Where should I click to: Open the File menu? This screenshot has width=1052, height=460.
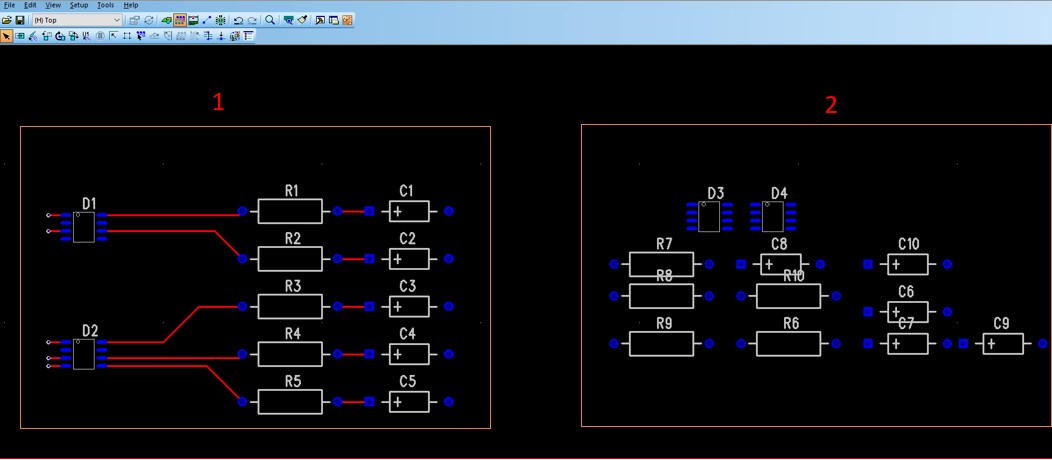[x=9, y=5]
